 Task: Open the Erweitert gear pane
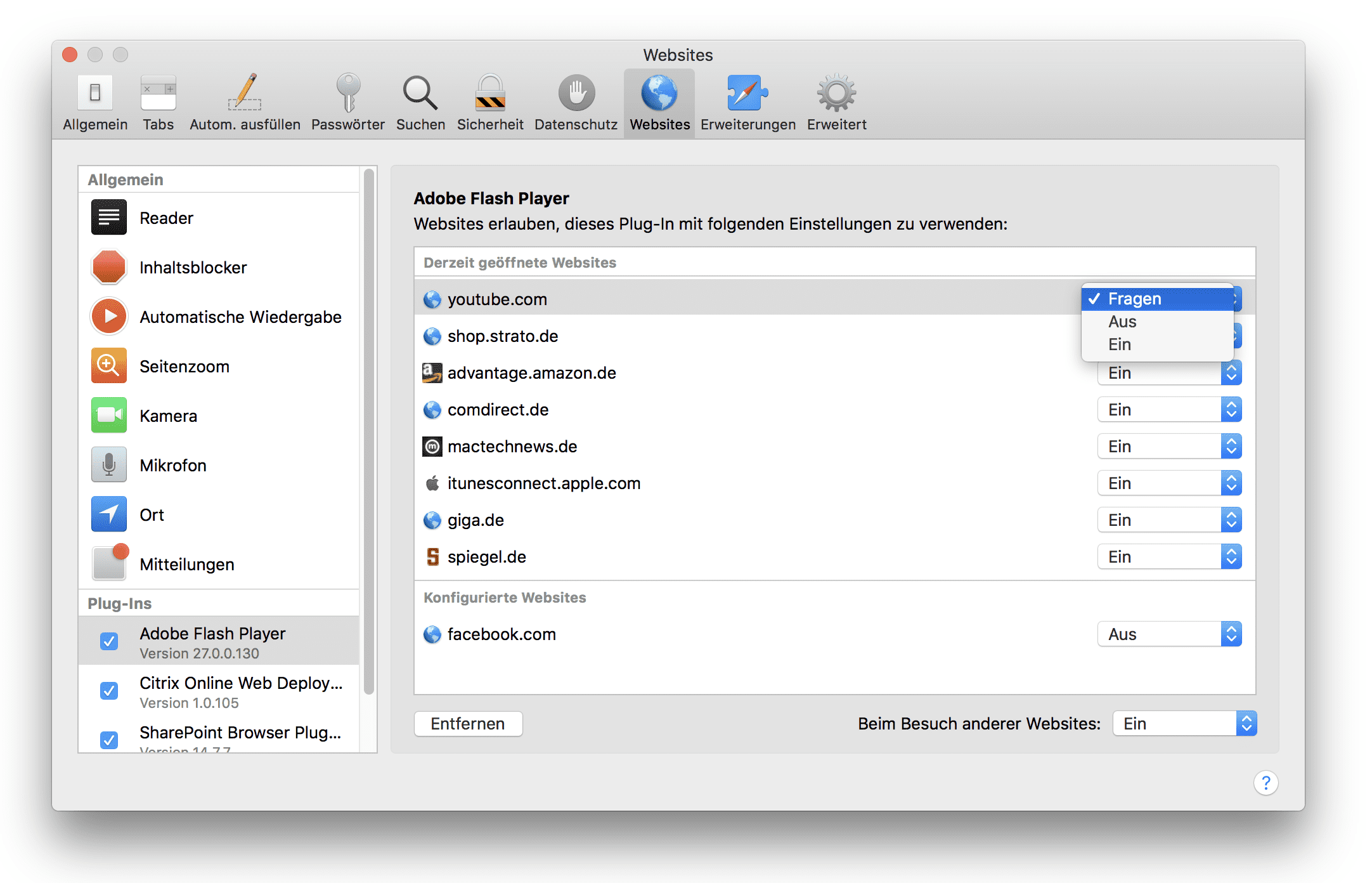click(x=837, y=103)
